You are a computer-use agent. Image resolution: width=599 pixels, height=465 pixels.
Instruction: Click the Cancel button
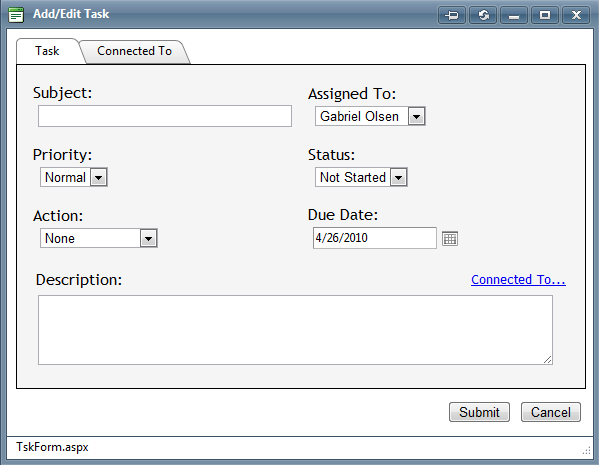550,412
